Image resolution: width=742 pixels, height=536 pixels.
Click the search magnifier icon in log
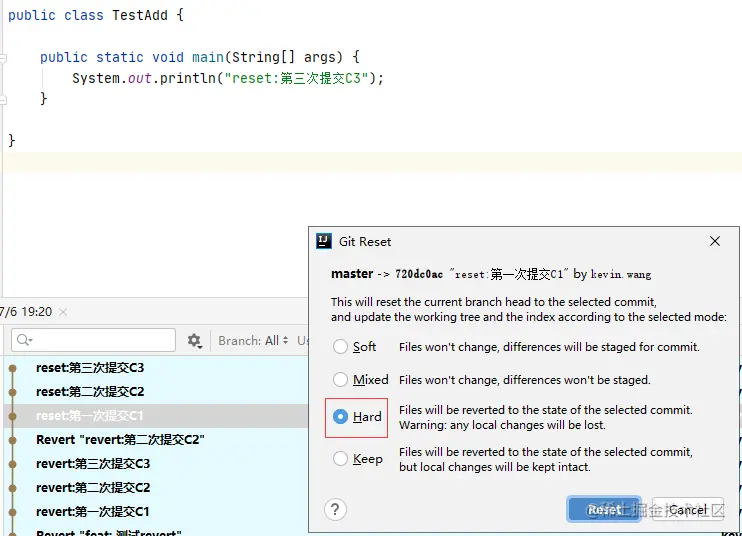point(24,340)
